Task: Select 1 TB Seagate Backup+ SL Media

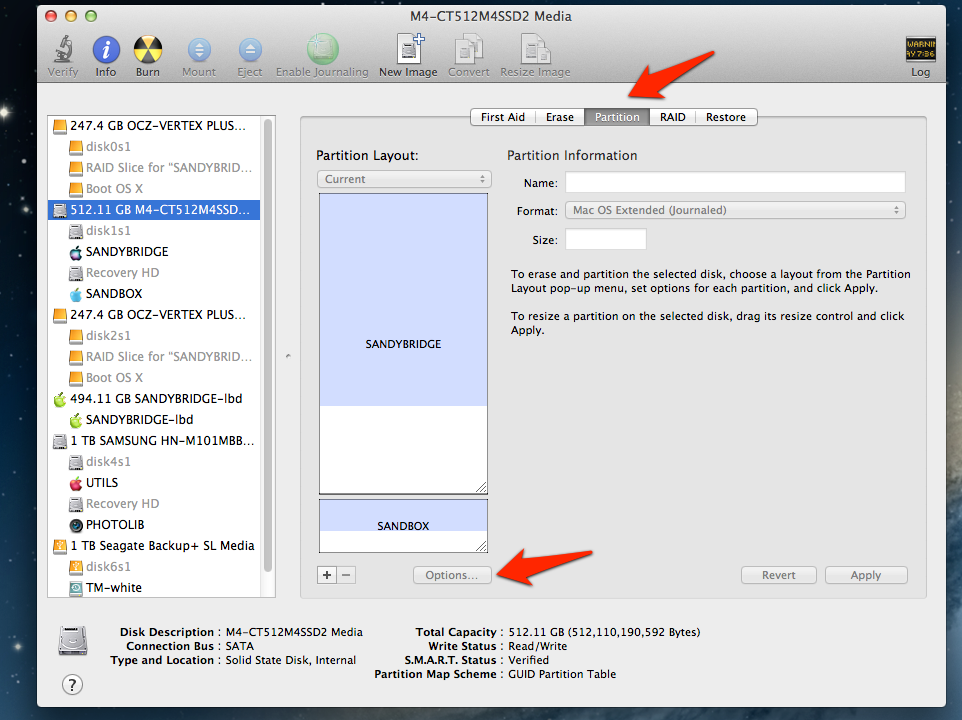Action: (153, 546)
